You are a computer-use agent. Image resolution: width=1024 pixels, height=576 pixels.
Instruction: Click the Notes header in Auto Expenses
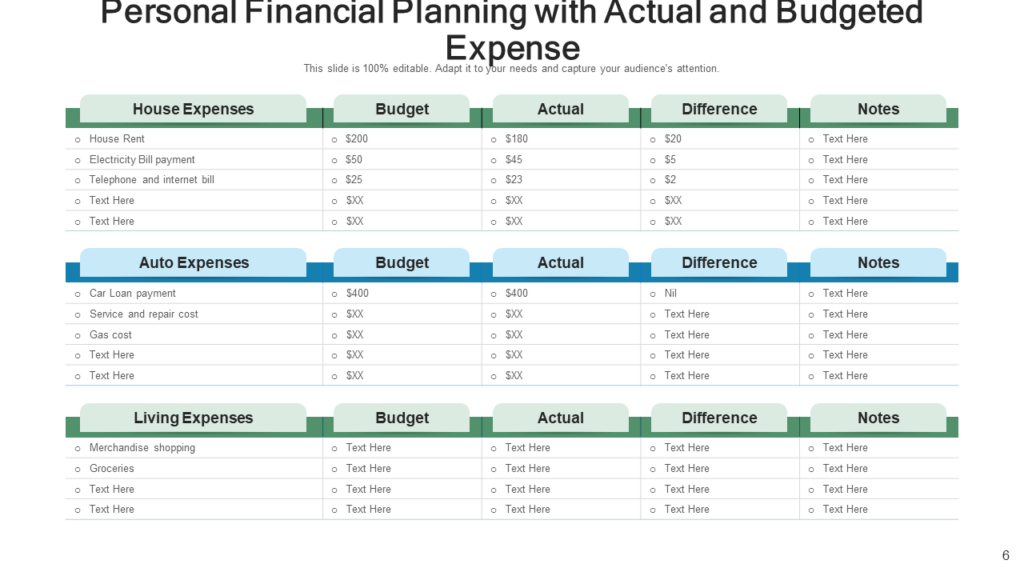pyautogui.click(x=878, y=263)
